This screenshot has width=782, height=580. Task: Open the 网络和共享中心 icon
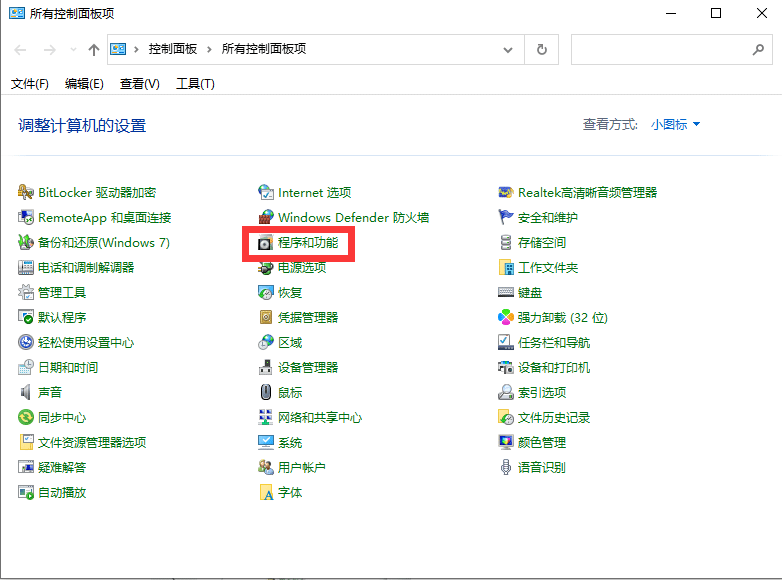coord(266,417)
